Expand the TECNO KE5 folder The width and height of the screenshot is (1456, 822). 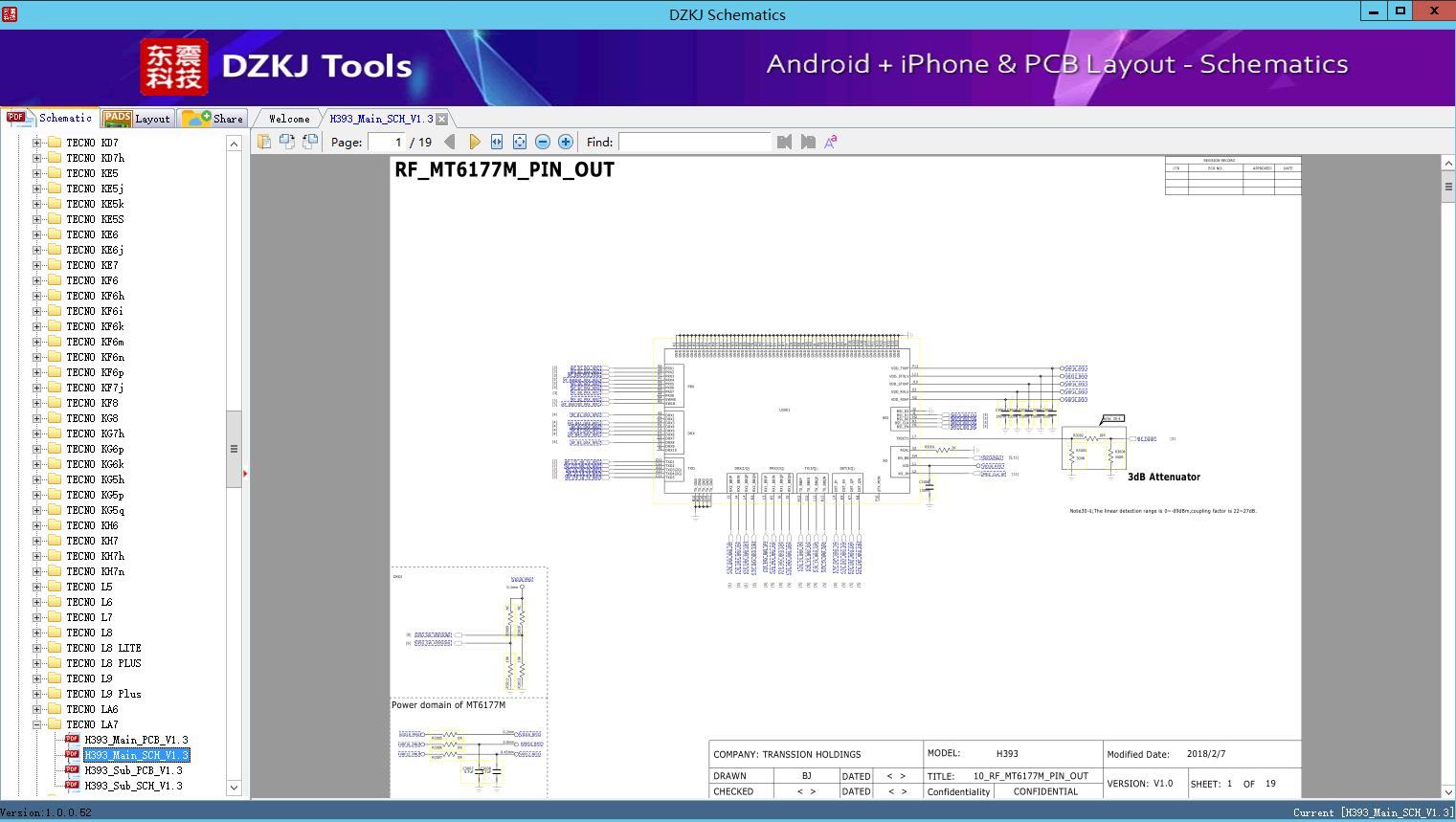(x=37, y=173)
